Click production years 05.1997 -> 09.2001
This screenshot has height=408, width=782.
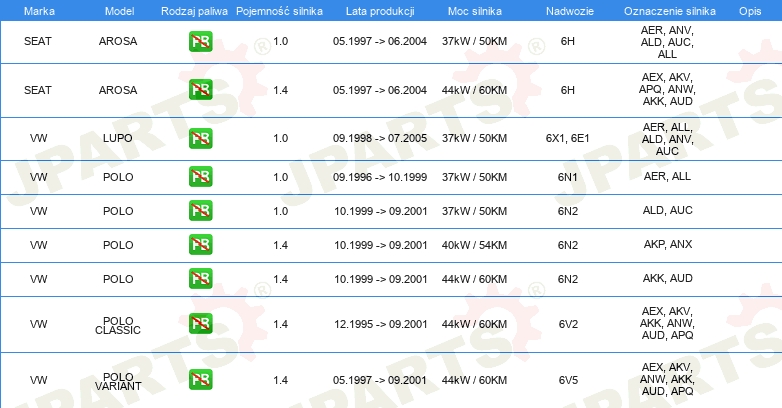380,380
